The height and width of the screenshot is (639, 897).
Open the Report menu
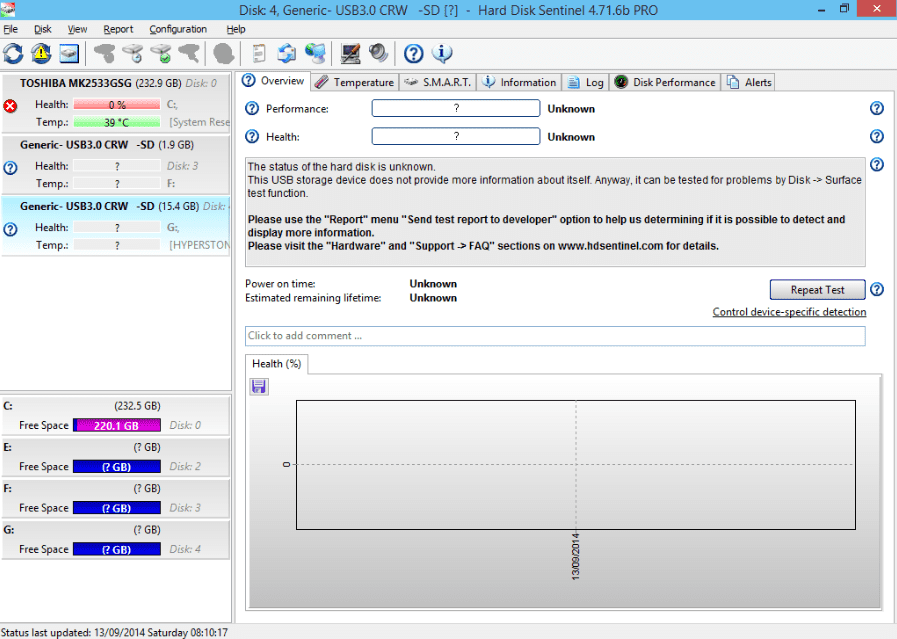pos(118,29)
